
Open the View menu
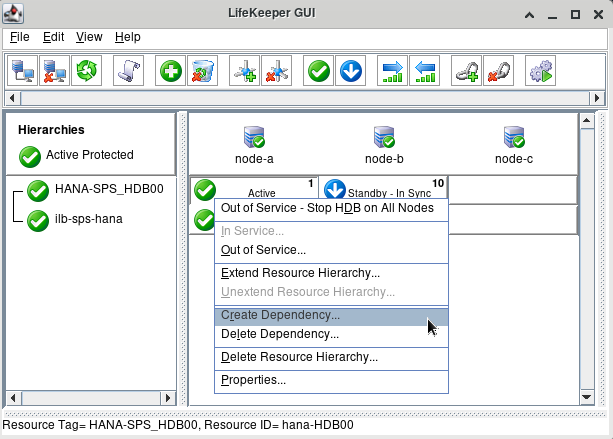point(89,37)
